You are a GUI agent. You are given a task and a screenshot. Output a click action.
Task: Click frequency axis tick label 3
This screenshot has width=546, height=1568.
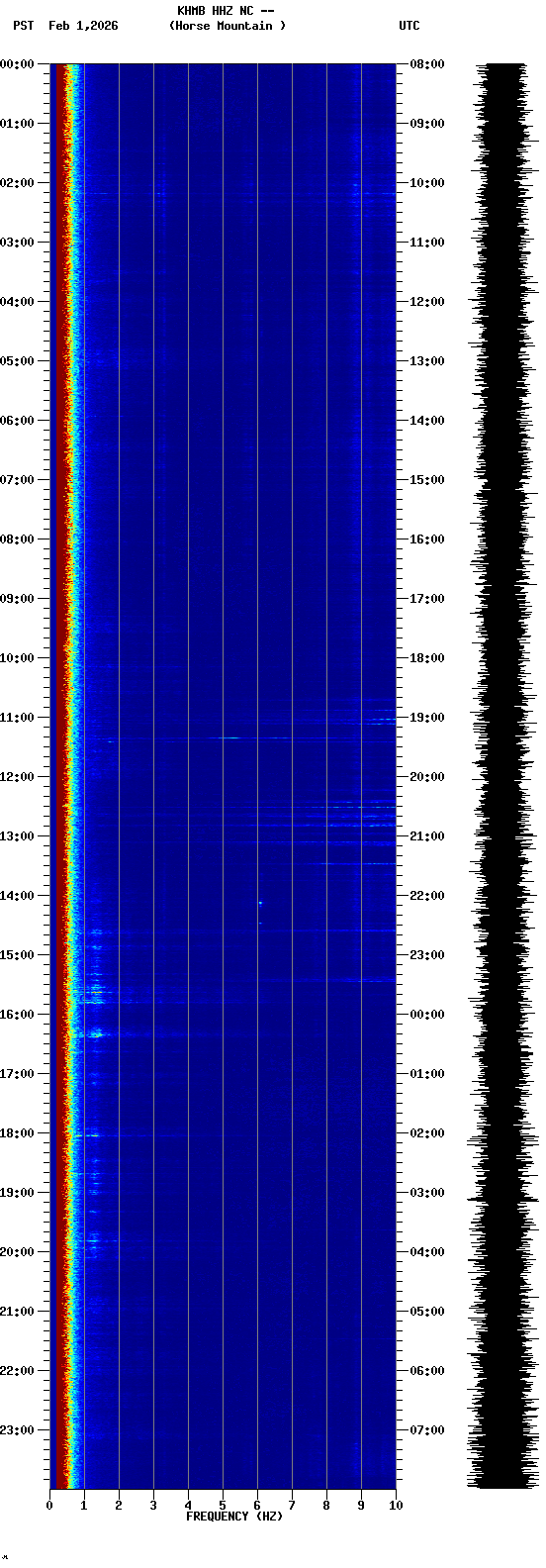[153, 1506]
